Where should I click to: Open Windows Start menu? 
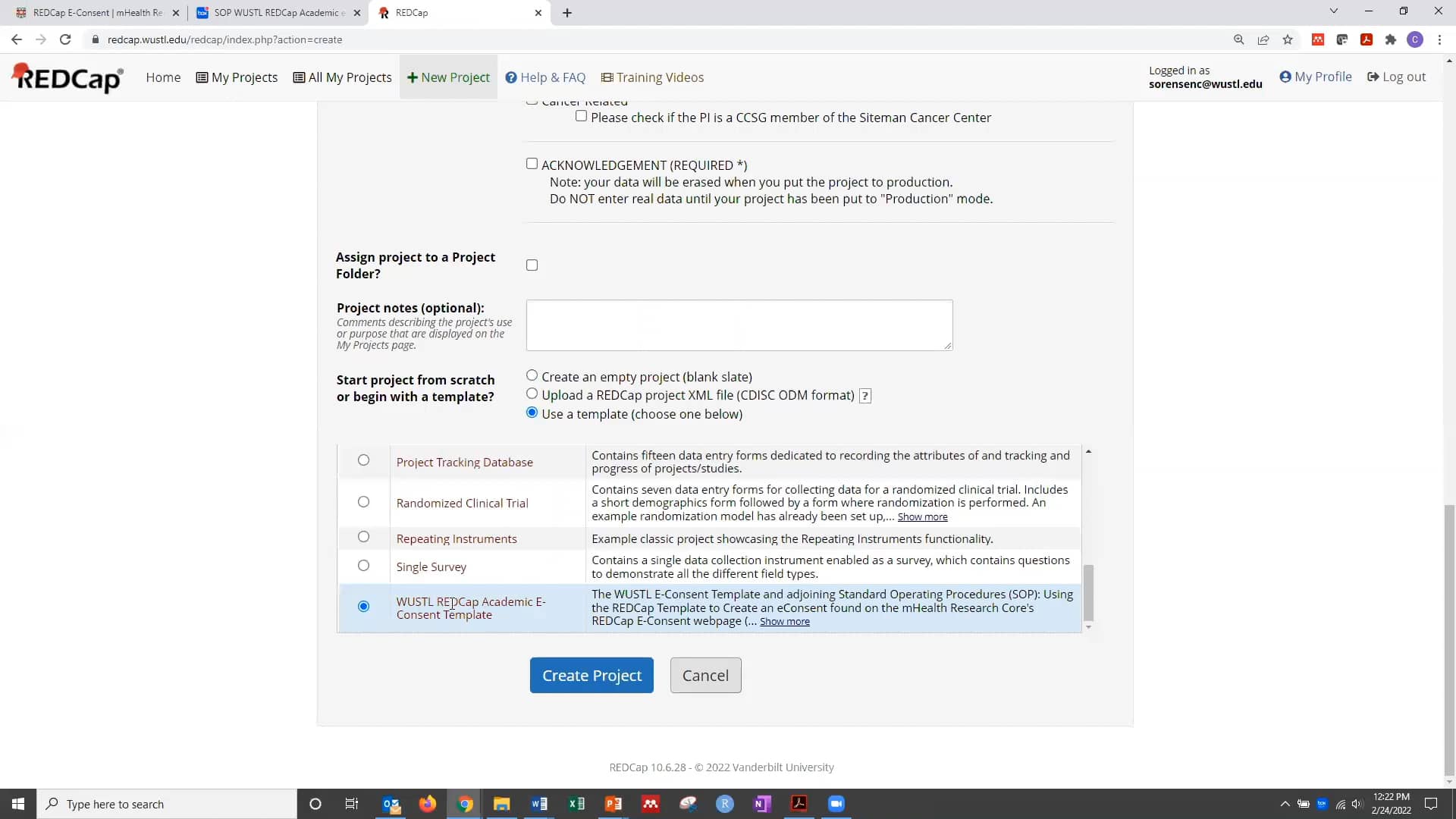click(18, 804)
